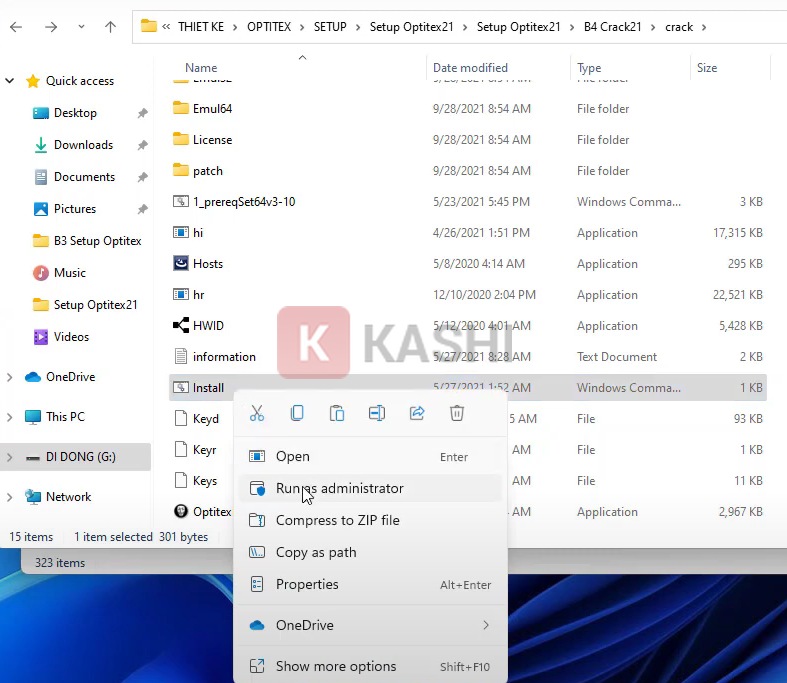Screen dimensions: 787x683
Task: Click the Rename icon in context menu
Action: 376,413
